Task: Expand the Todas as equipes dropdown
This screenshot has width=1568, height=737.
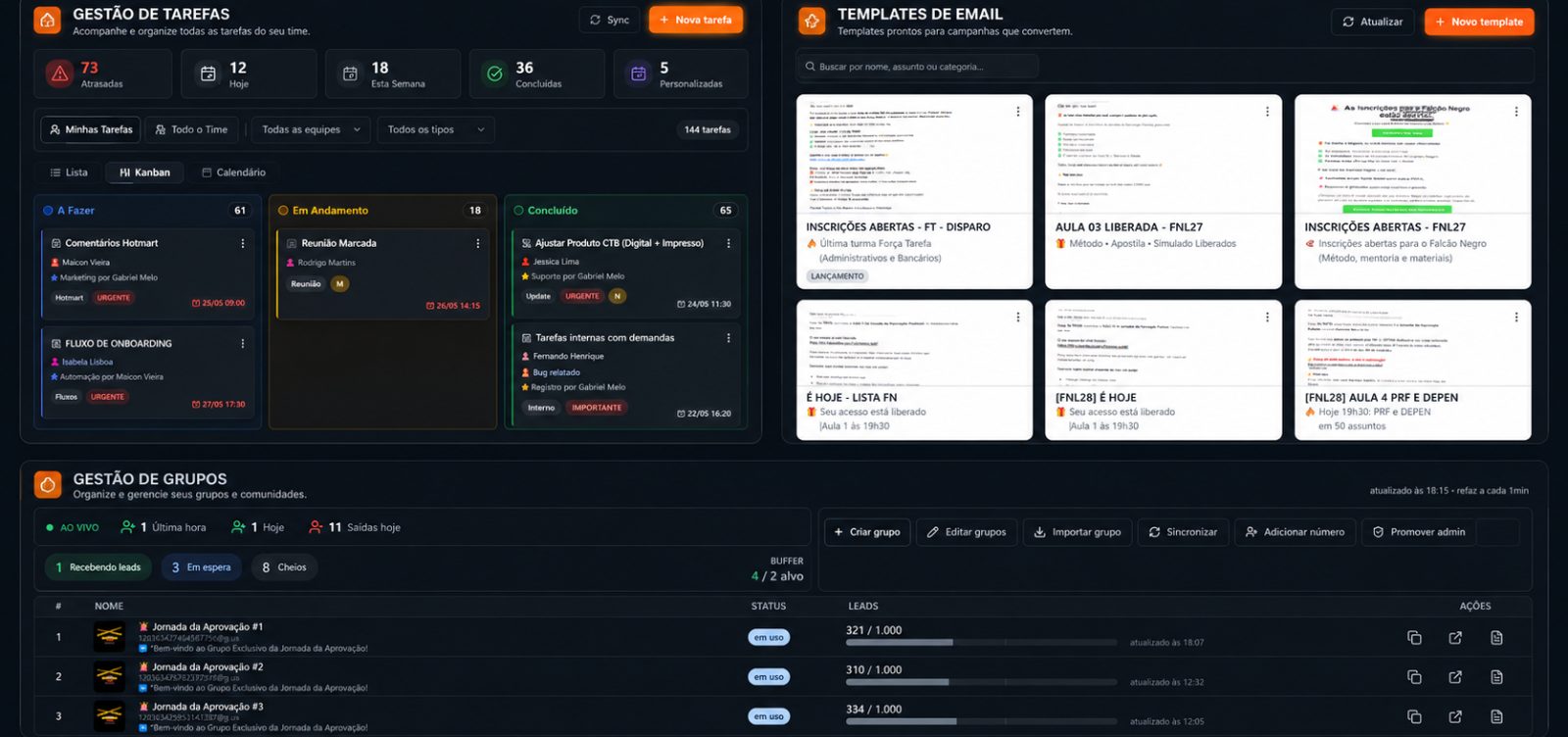Action: (x=311, y=129)
